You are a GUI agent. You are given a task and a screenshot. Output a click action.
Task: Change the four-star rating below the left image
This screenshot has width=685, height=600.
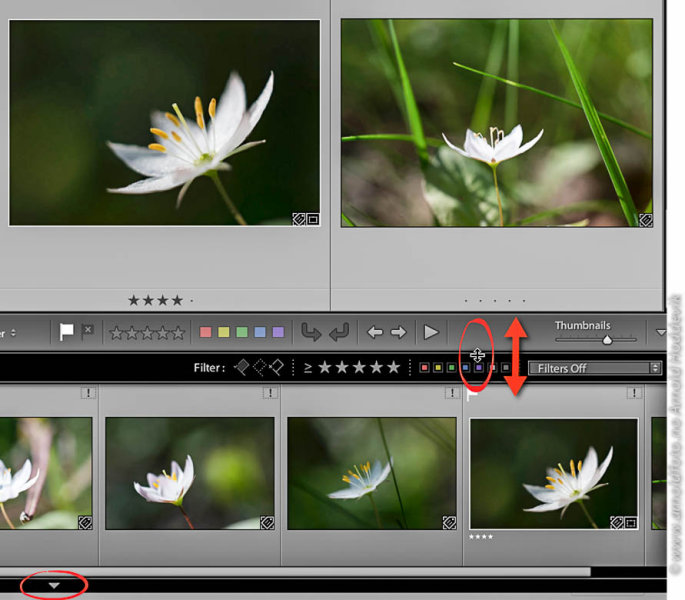point(160,300)
